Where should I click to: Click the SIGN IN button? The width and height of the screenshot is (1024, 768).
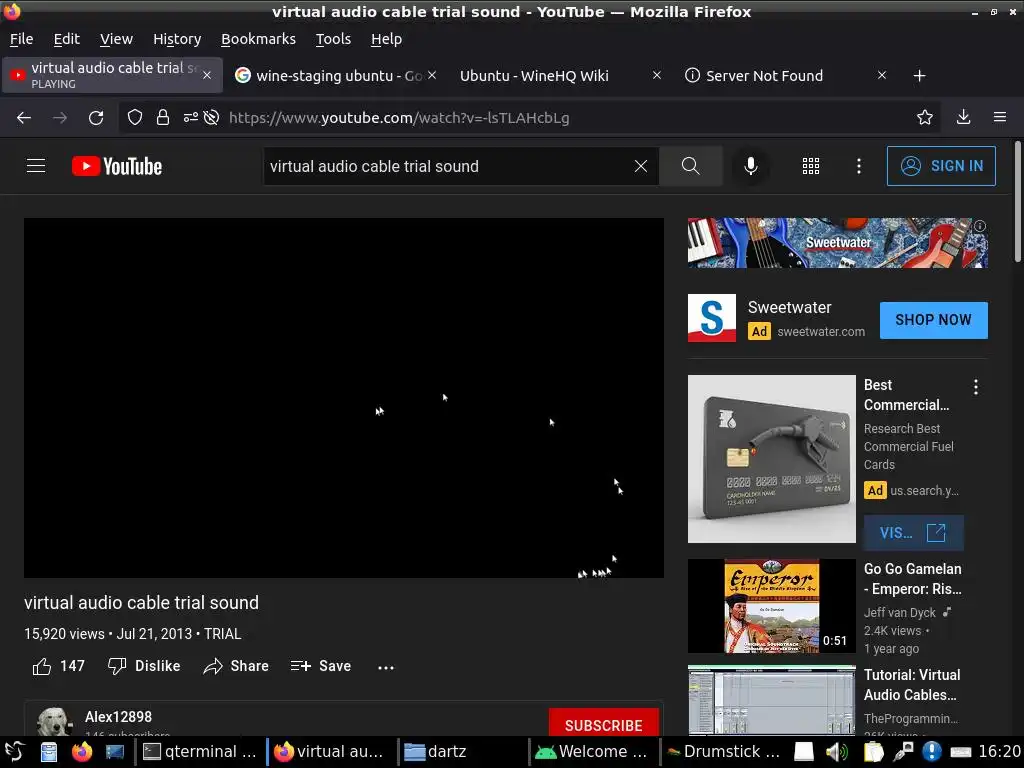(941, 166)
